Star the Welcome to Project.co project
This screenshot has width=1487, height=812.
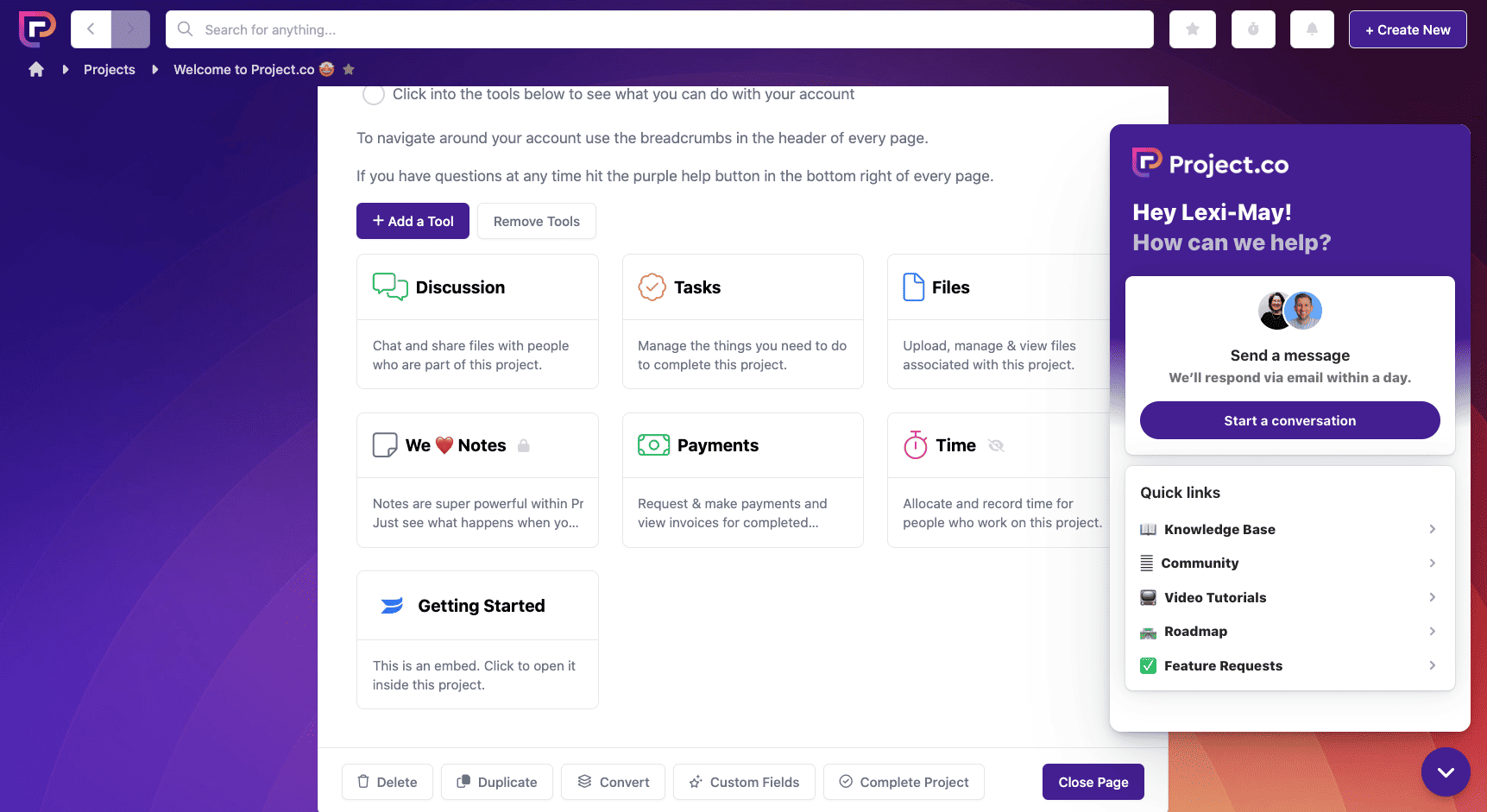(x=349, y=70)
